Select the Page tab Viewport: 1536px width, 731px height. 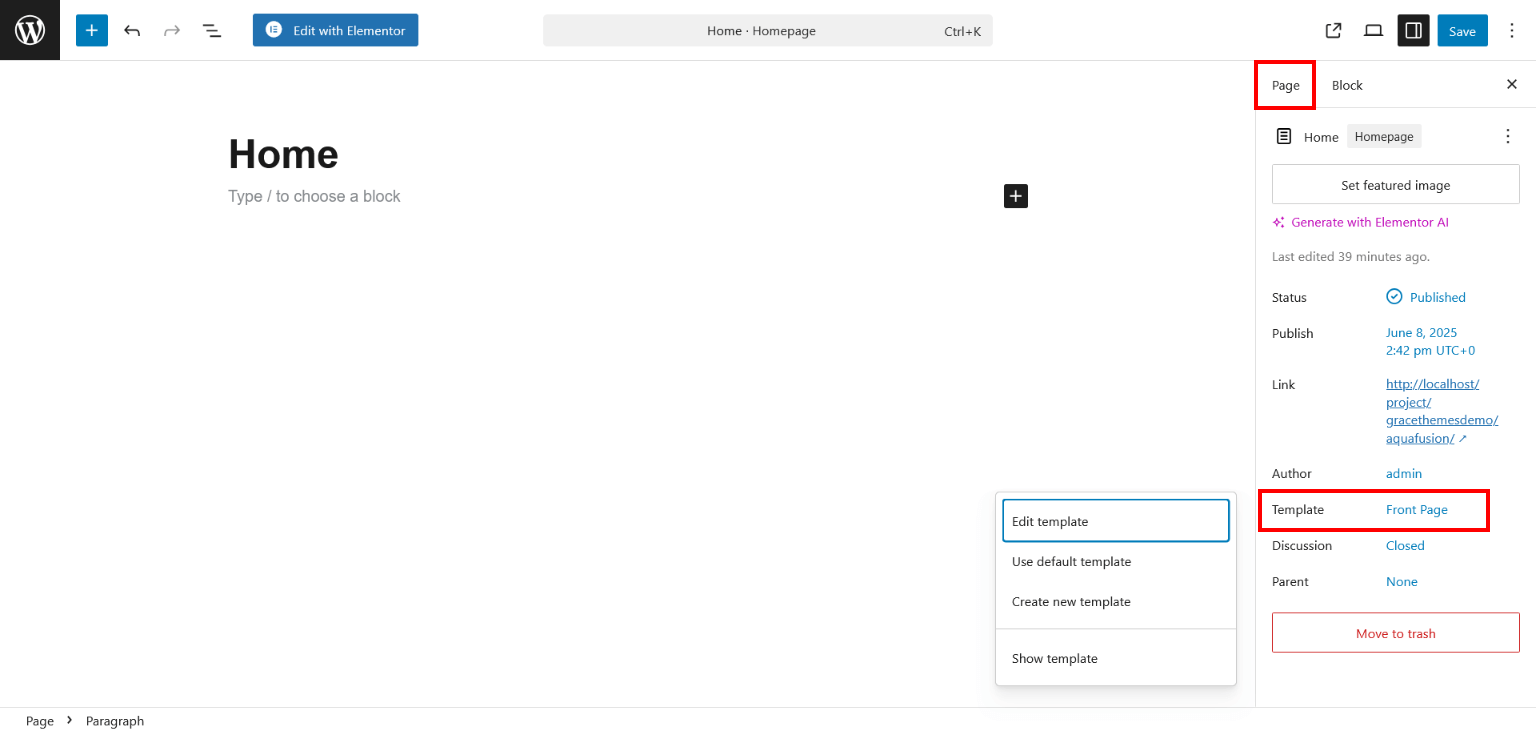(1285, 85)
